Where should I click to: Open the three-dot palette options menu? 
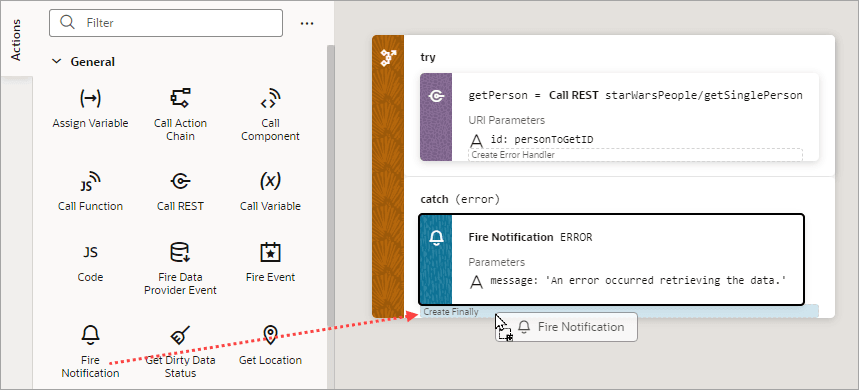(307, 24)
